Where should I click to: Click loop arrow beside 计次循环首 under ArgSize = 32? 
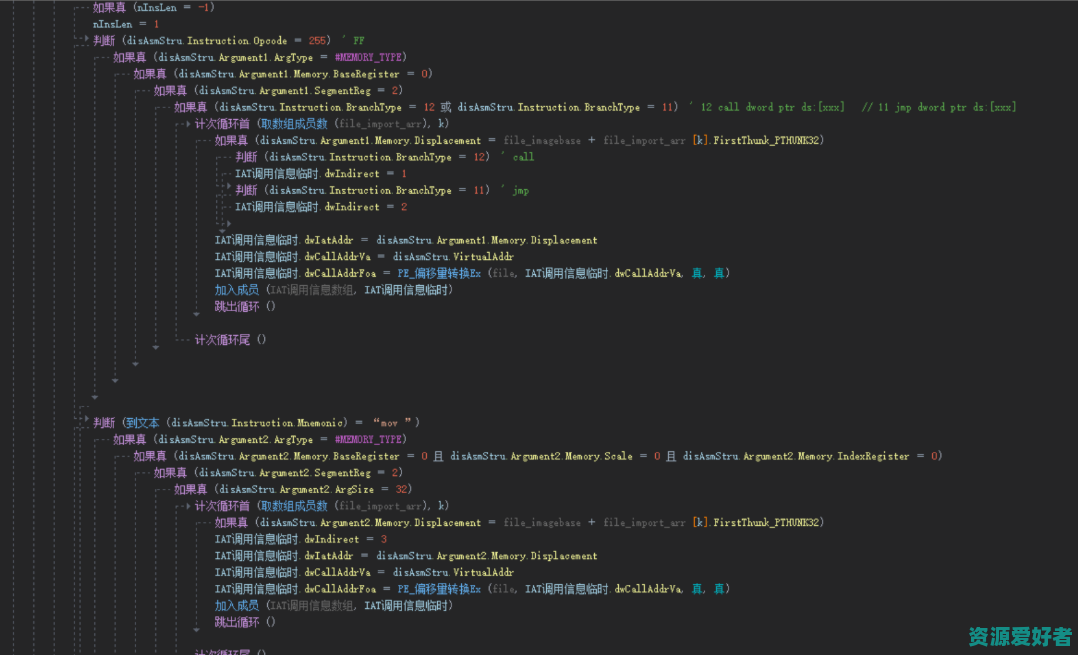186,506
